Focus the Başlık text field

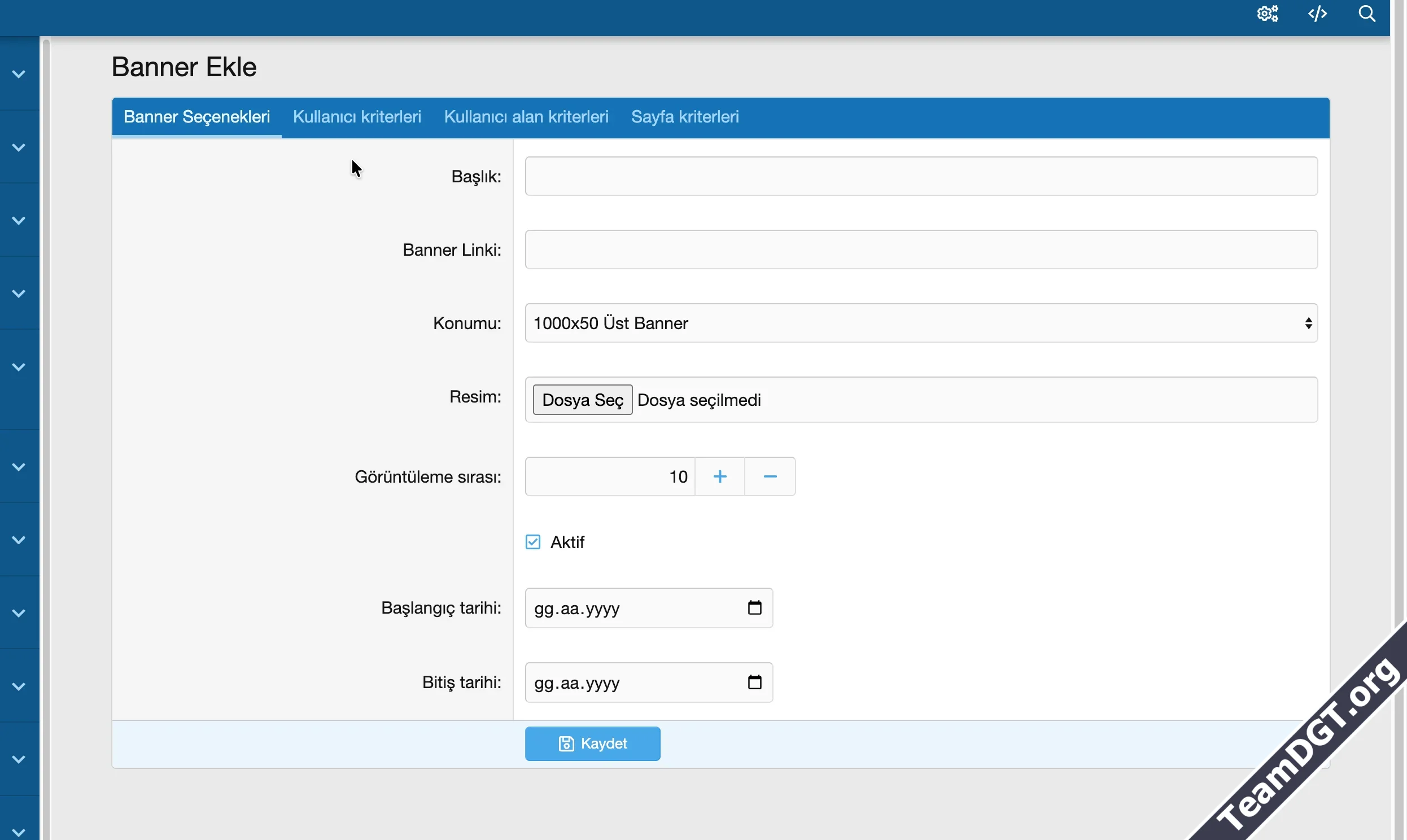(x=921, y=177)
